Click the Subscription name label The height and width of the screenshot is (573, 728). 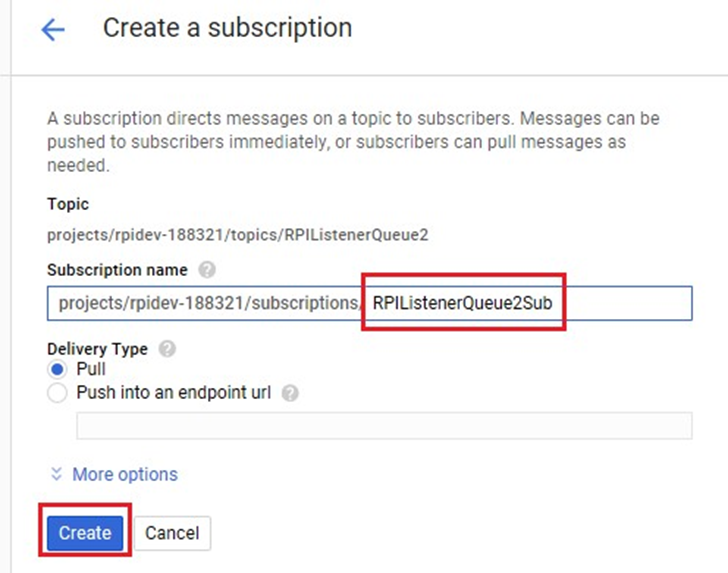click(117, 270)
